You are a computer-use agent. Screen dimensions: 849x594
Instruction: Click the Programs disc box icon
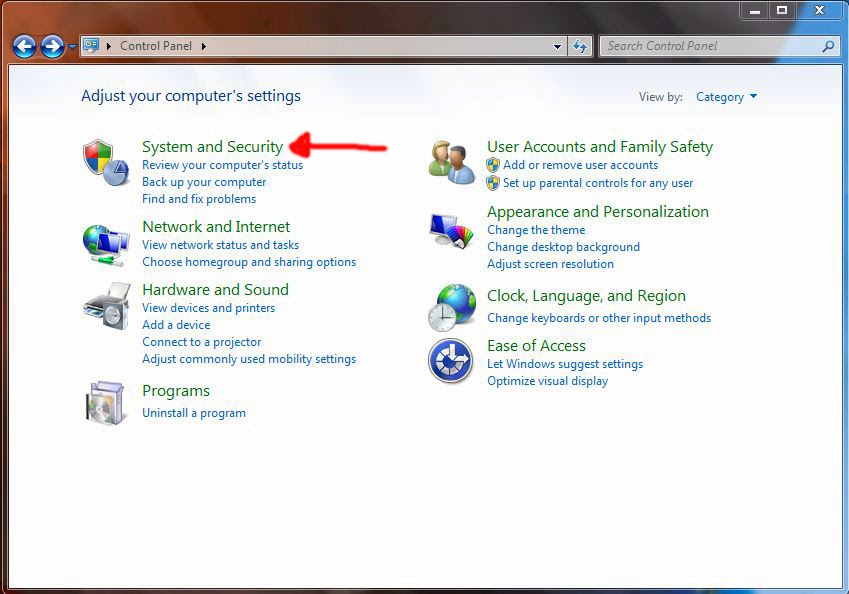click(x=106, y=403)
